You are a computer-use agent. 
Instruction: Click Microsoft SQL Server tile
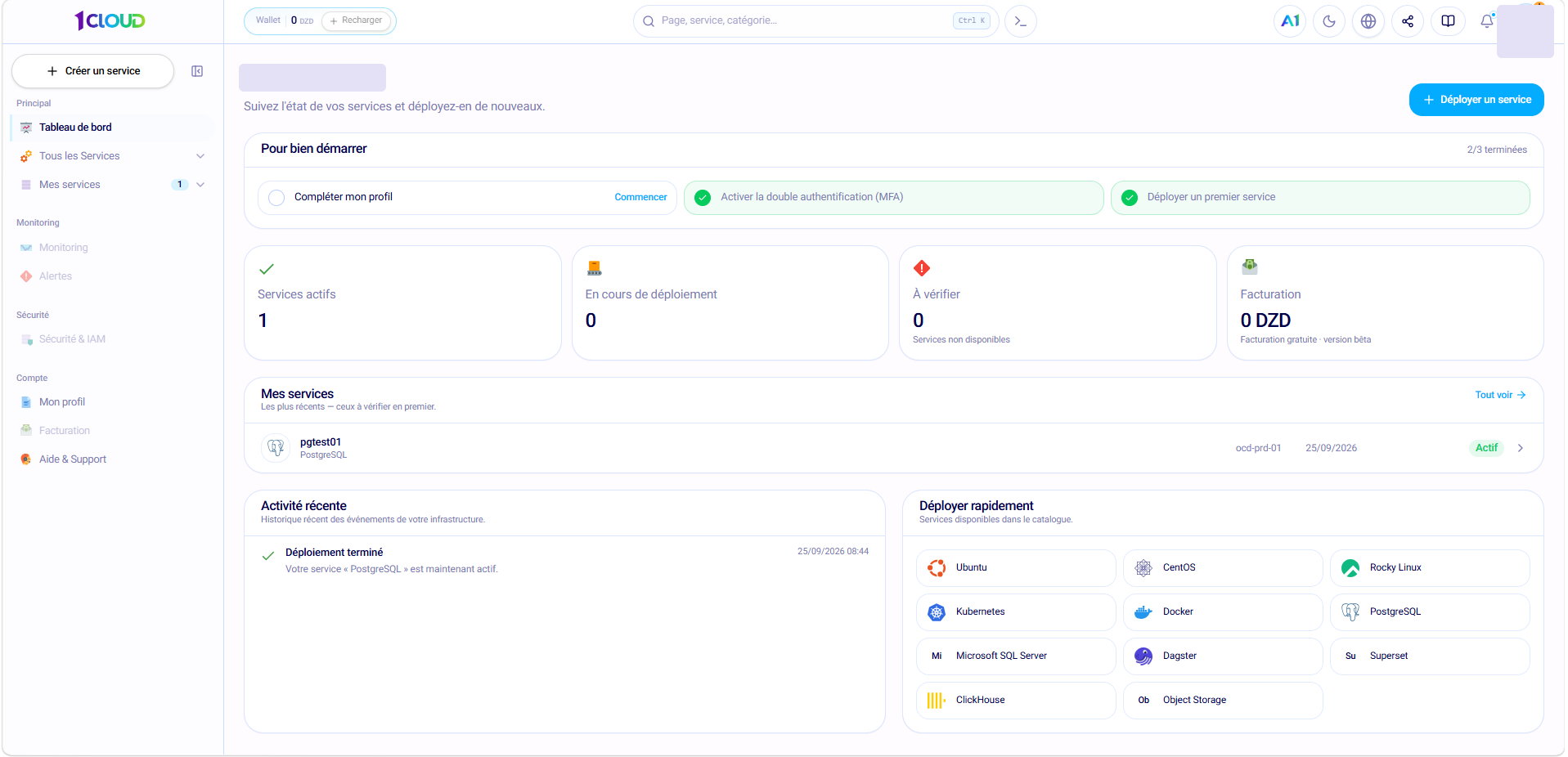1016,656
